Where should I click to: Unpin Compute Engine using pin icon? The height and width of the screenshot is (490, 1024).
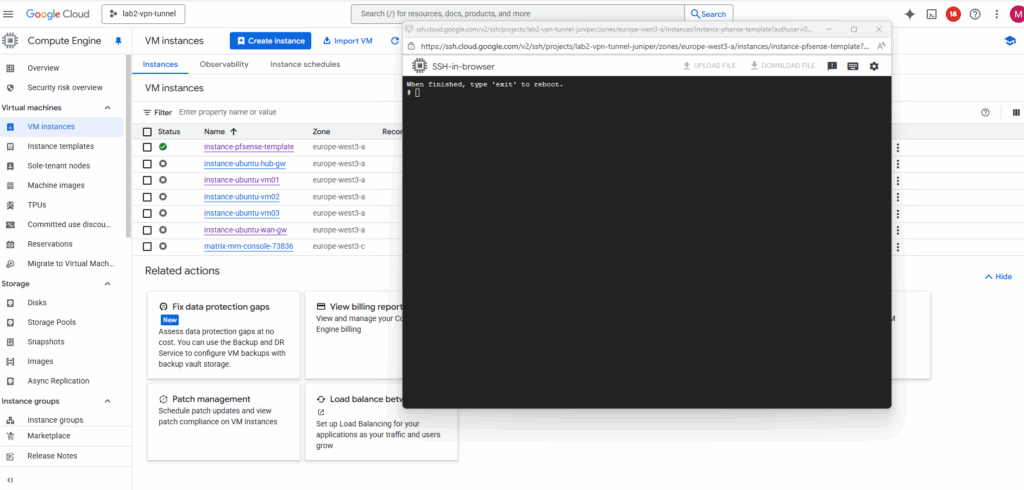pyautogui.click(x=118, y=41)
